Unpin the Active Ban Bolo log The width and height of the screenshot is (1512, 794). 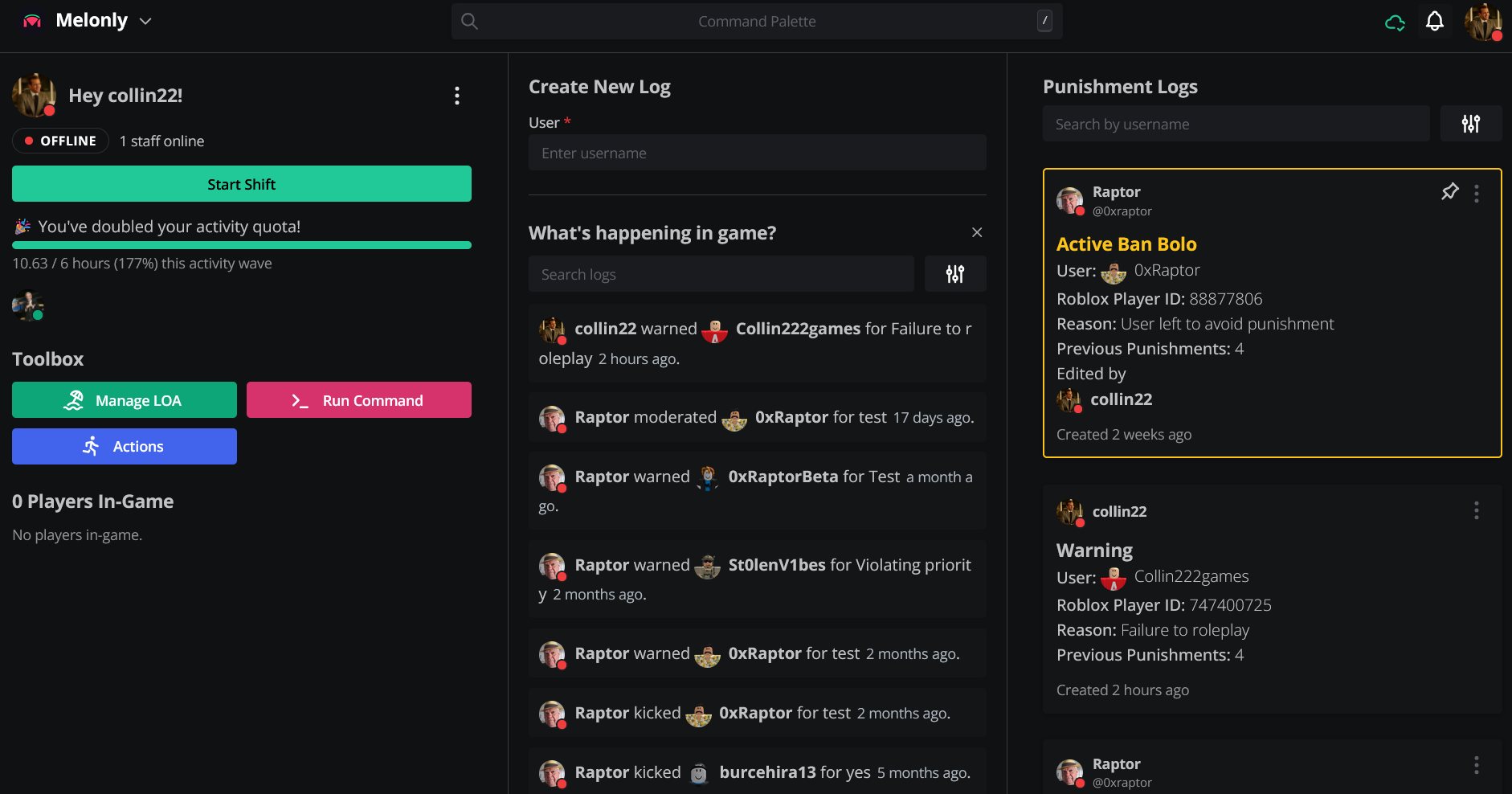pyautogui.click(x=1449, y=192)
